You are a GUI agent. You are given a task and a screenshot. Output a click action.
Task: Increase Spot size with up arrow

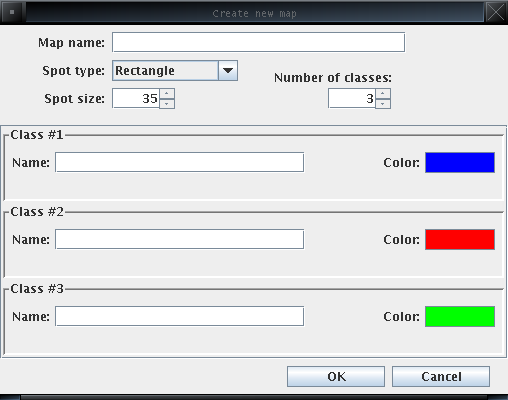[167, 93]
